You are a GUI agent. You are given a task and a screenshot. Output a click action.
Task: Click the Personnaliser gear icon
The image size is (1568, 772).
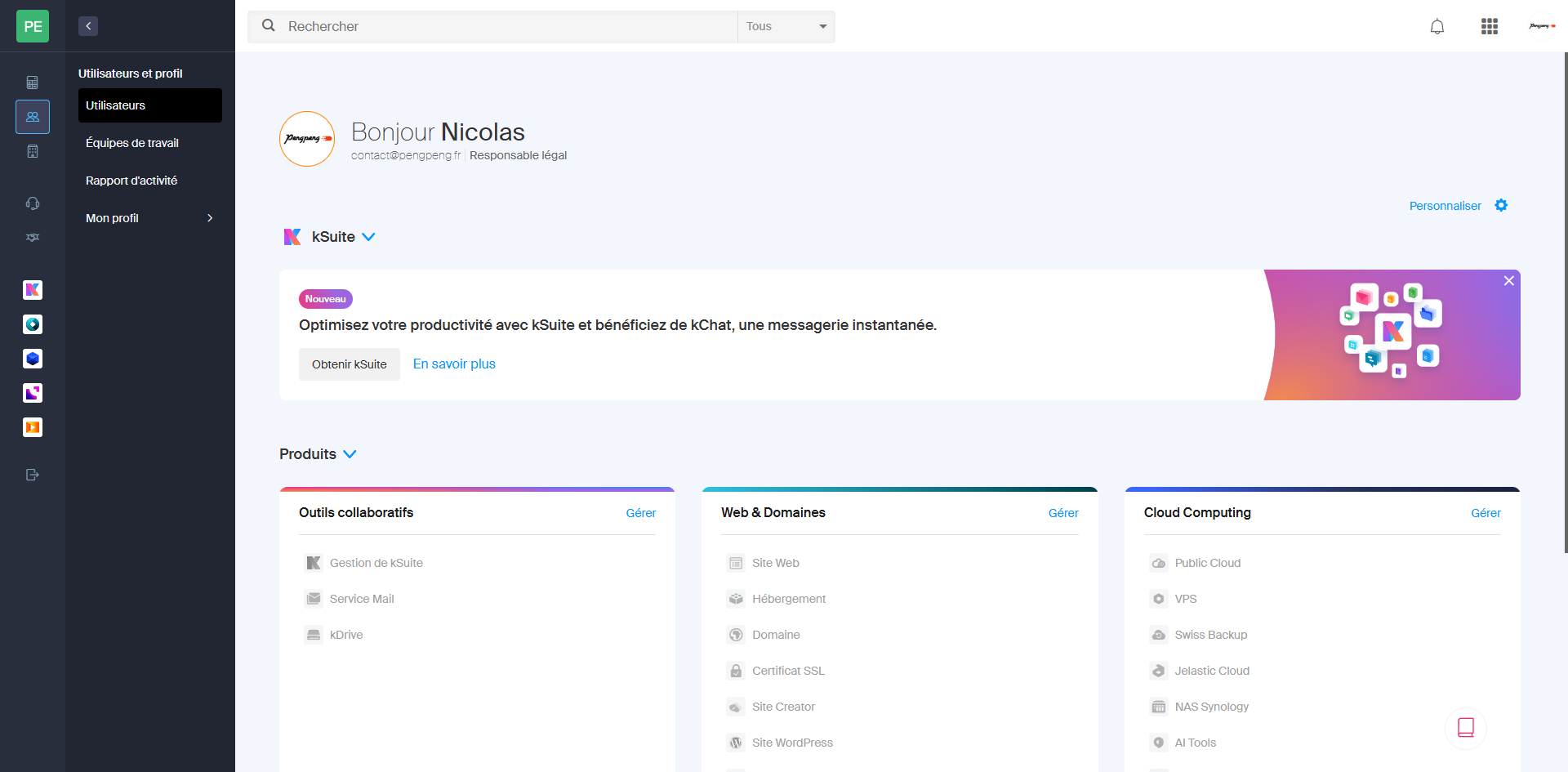coord(1501,205)
